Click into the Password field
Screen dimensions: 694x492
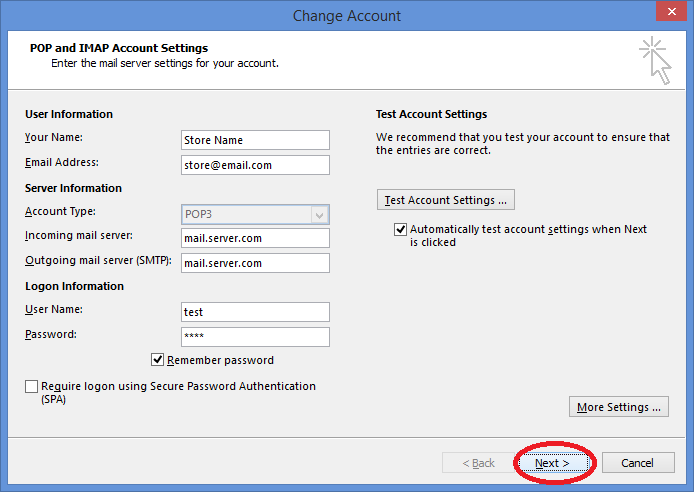(255, 337)
